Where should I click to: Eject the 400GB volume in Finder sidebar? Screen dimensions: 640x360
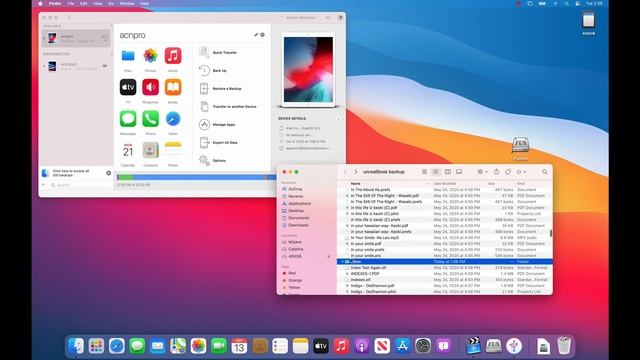(329, 256)
